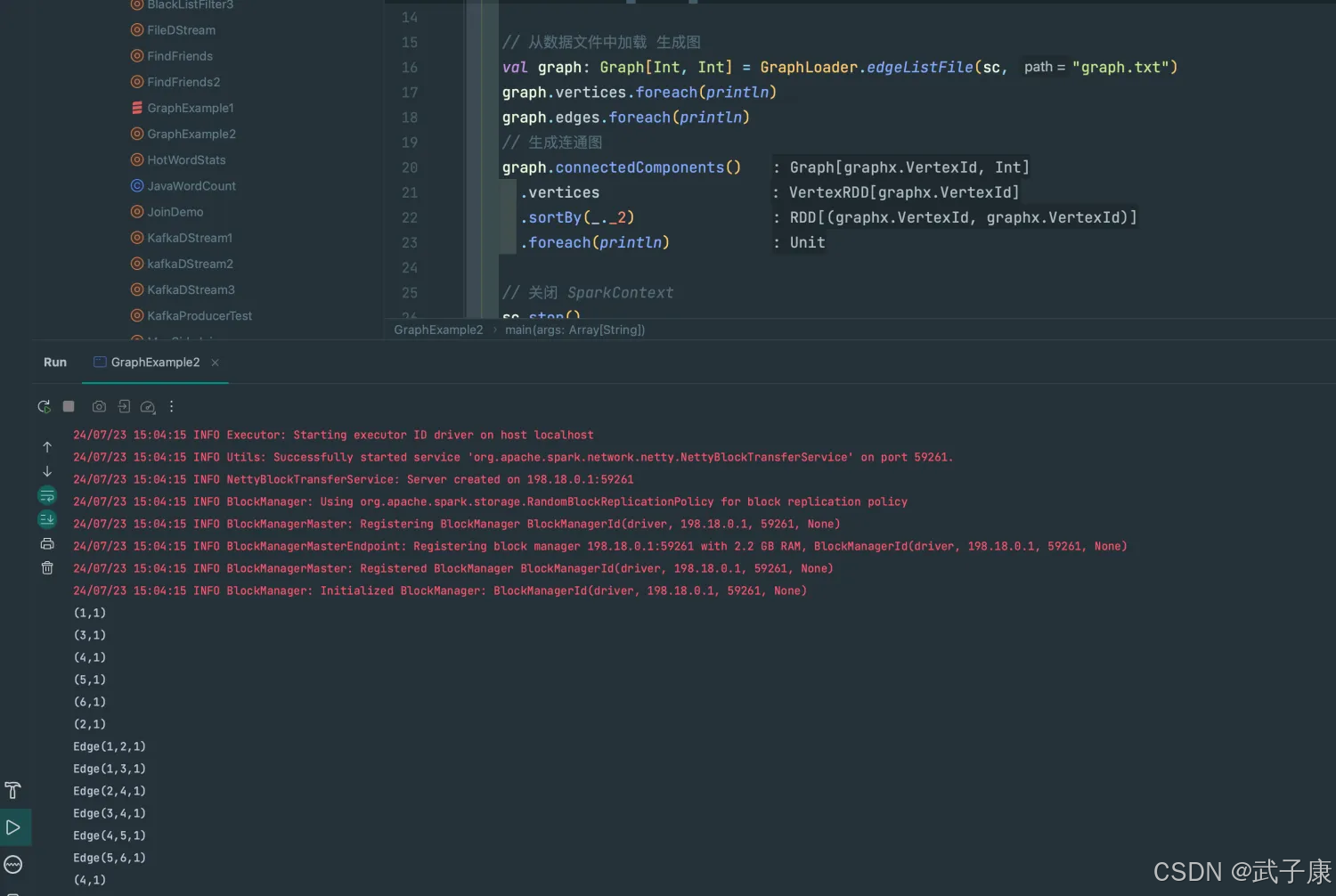This screenshot has width=1336, height=896.
Task: Close the GraphExample2 run tab
Action: (215, 362)
